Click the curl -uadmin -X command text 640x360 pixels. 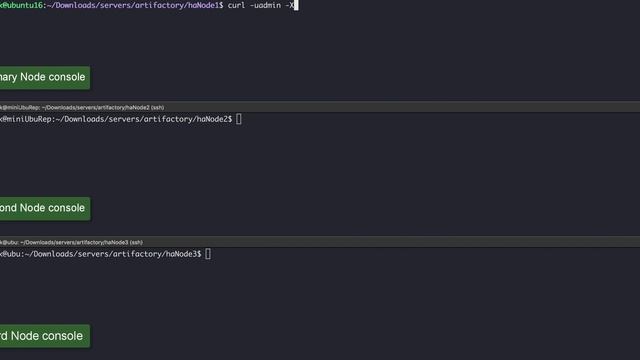261,5
